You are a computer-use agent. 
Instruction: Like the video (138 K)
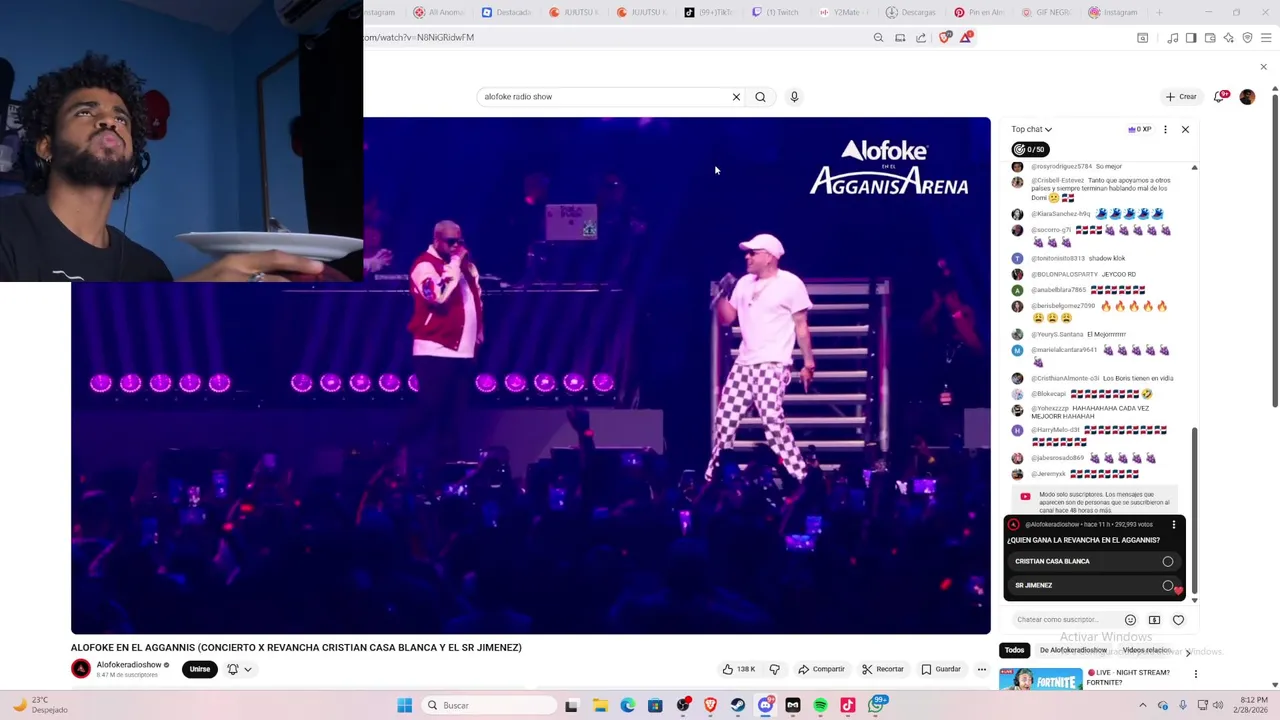[739, 669]
